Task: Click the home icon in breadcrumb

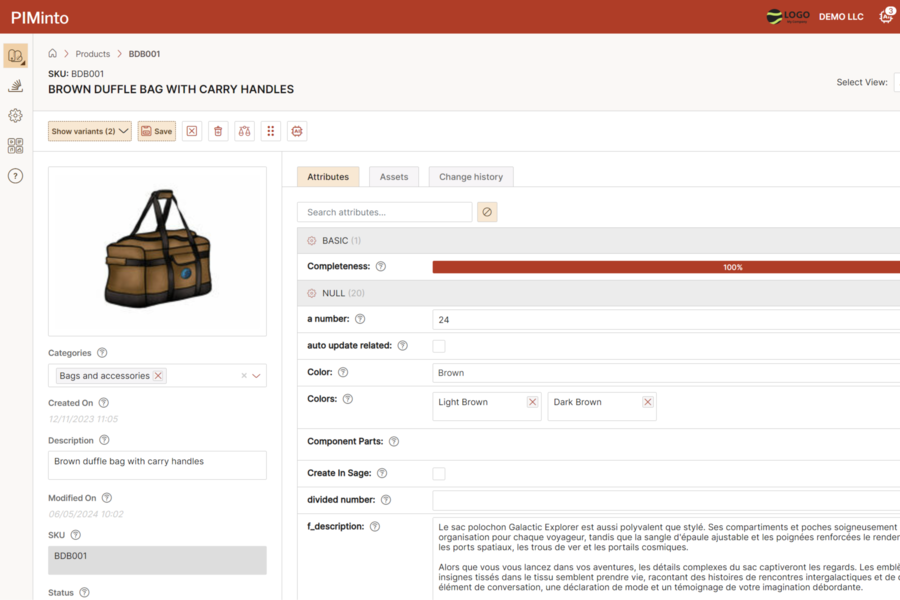Action: pos(53,54)
